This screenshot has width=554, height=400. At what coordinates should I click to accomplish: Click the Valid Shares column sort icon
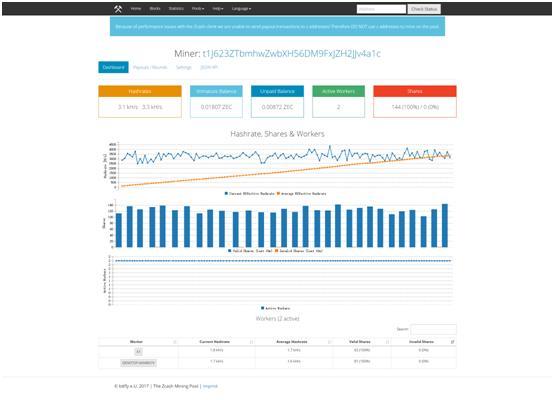387,342
